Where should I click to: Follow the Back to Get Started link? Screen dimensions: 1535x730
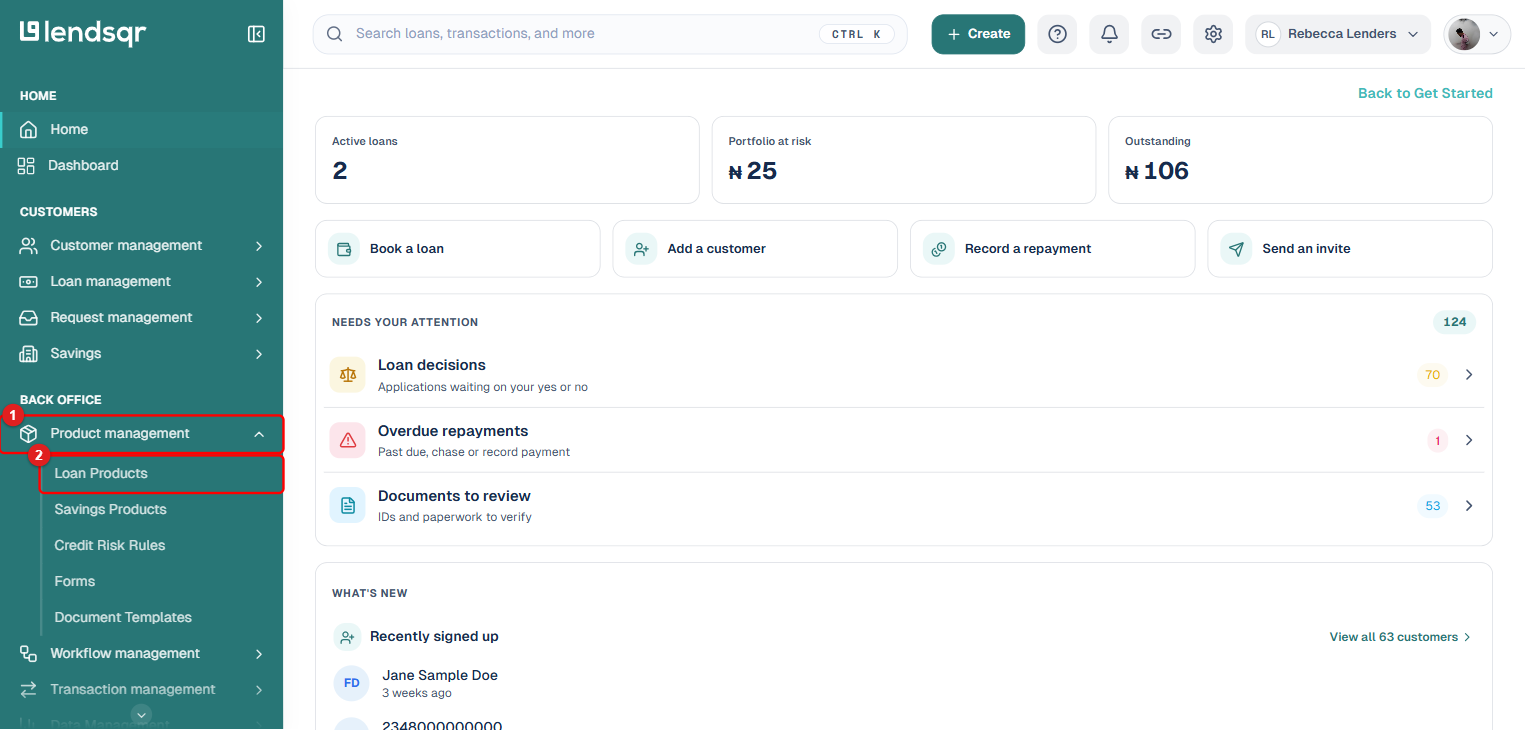click(x=1425, y=93)
